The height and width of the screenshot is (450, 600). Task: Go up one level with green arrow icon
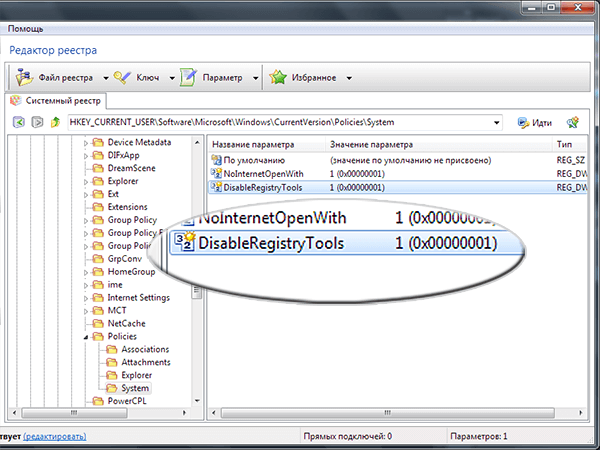(55, 122)
